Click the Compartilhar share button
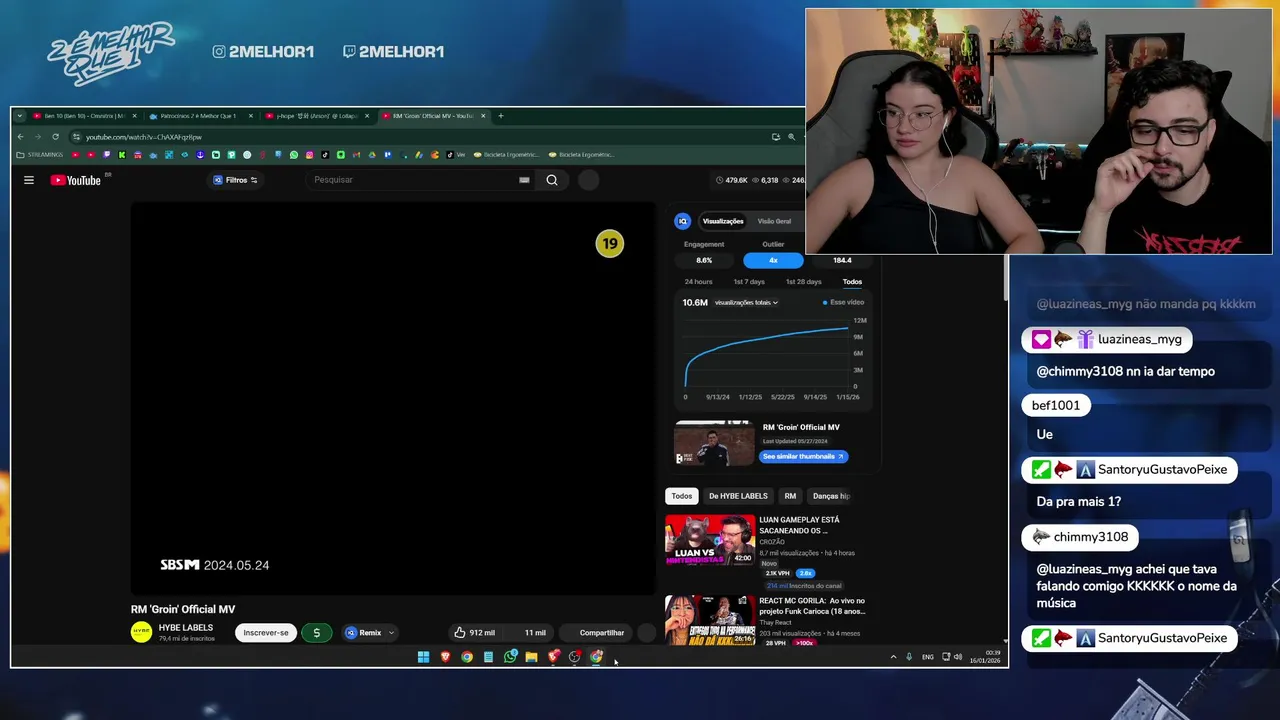1280x720 pixels. [x=596, y=633]
